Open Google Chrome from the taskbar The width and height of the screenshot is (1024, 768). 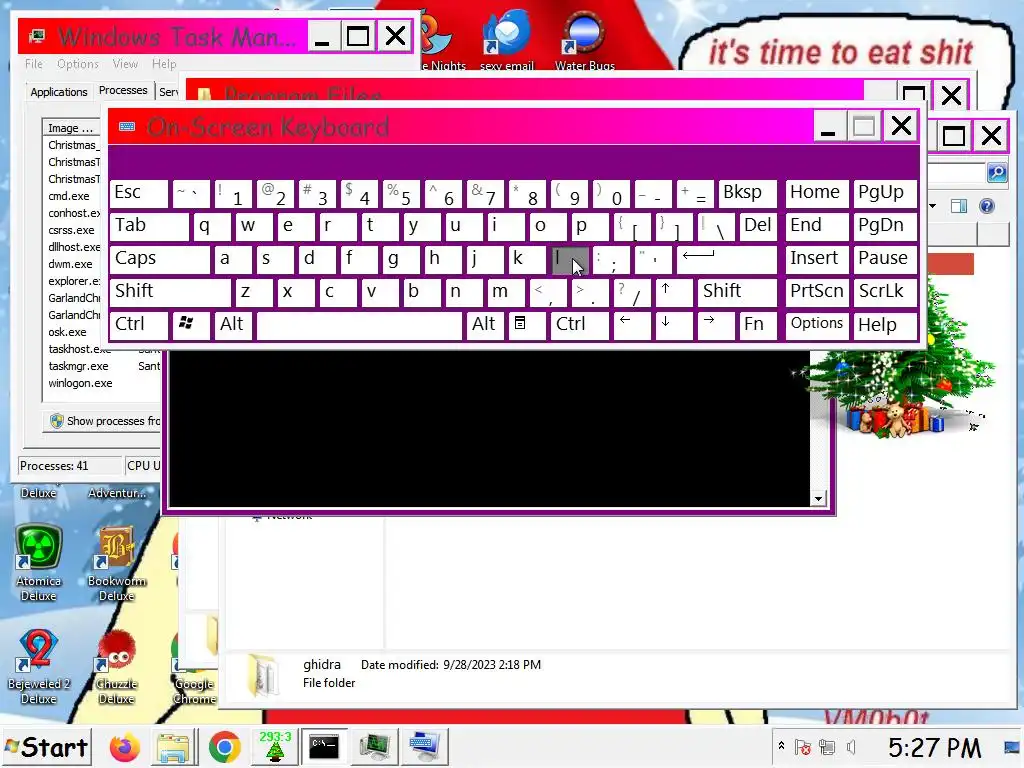[x=225, y=747]
